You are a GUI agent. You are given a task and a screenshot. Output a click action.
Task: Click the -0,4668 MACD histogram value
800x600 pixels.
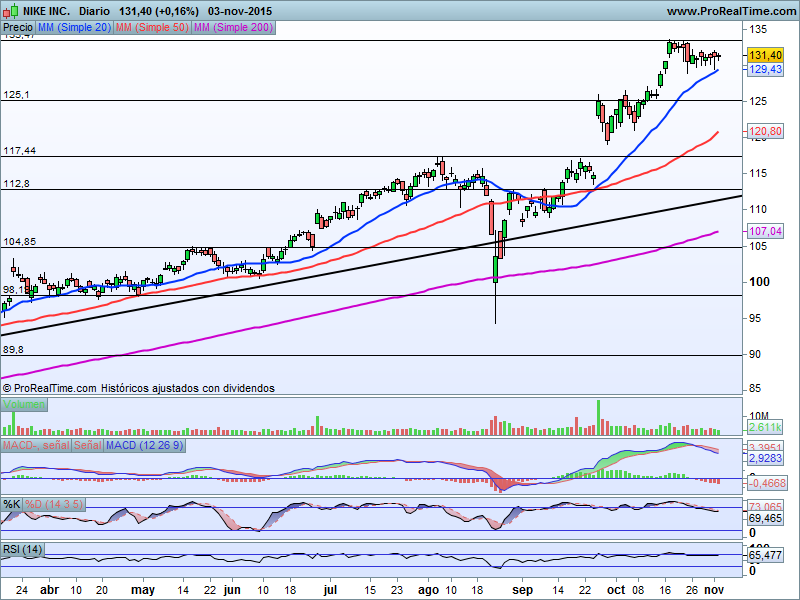[x=767, y=483]
